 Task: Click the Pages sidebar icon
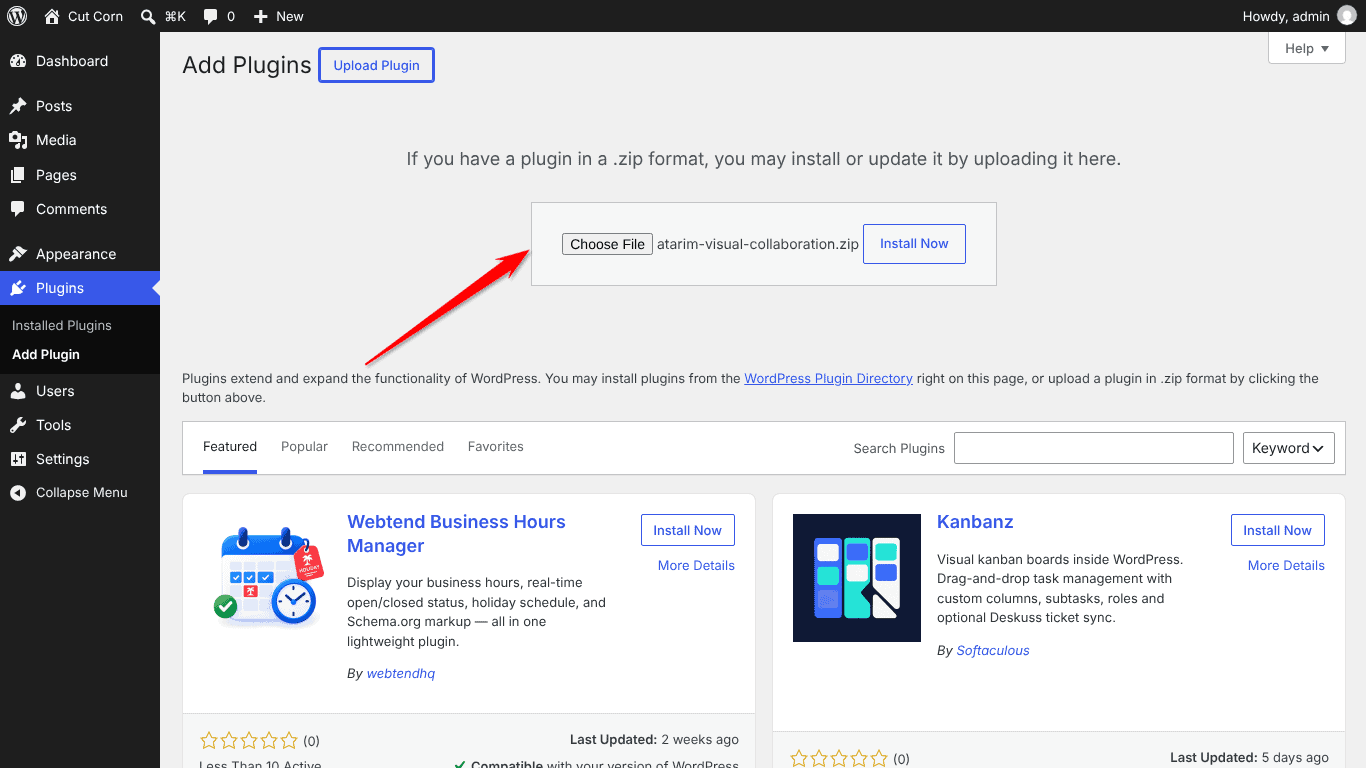pos(18,175)
